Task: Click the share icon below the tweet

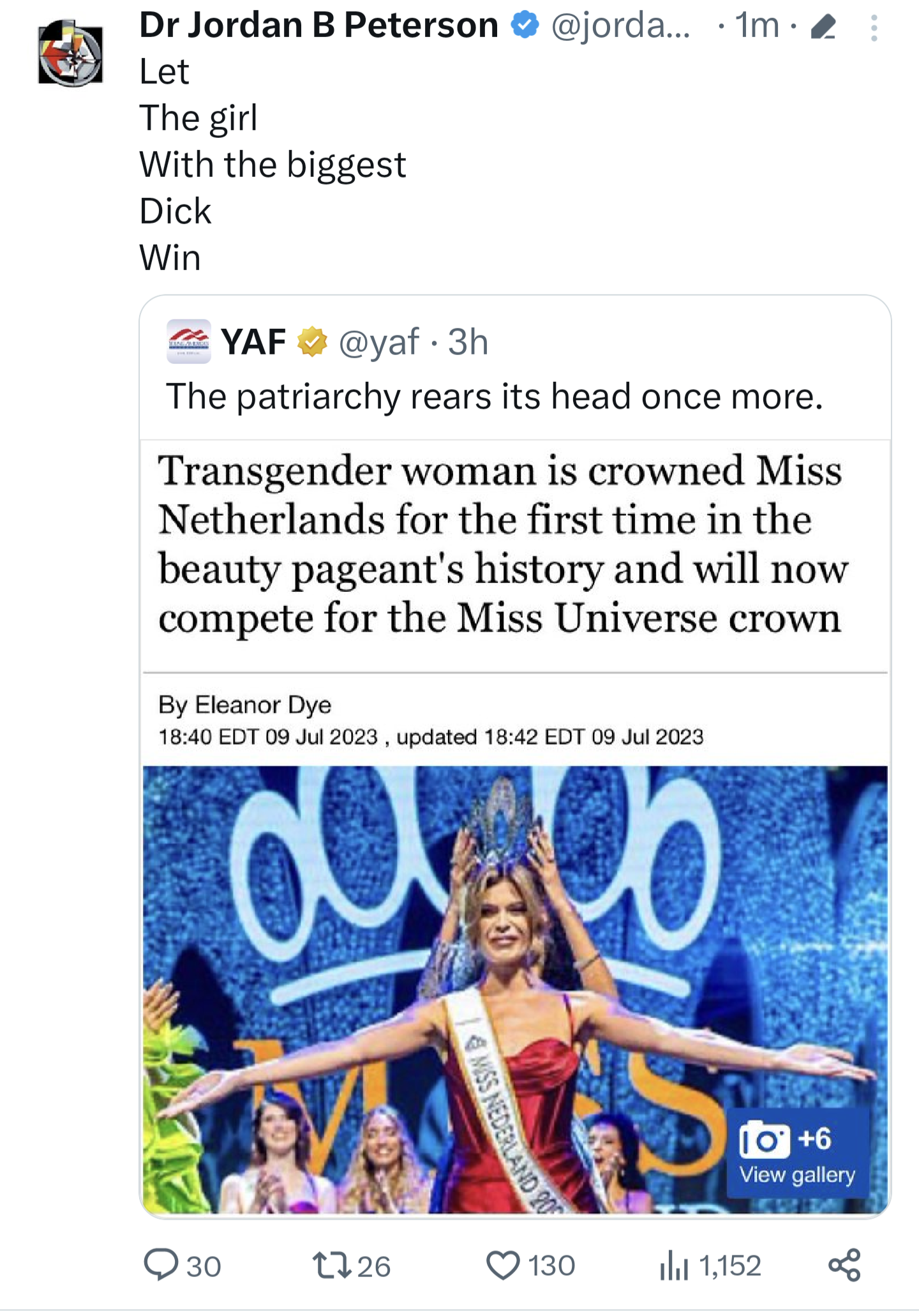Action: pyautogui.click(x=844, y=1265)
